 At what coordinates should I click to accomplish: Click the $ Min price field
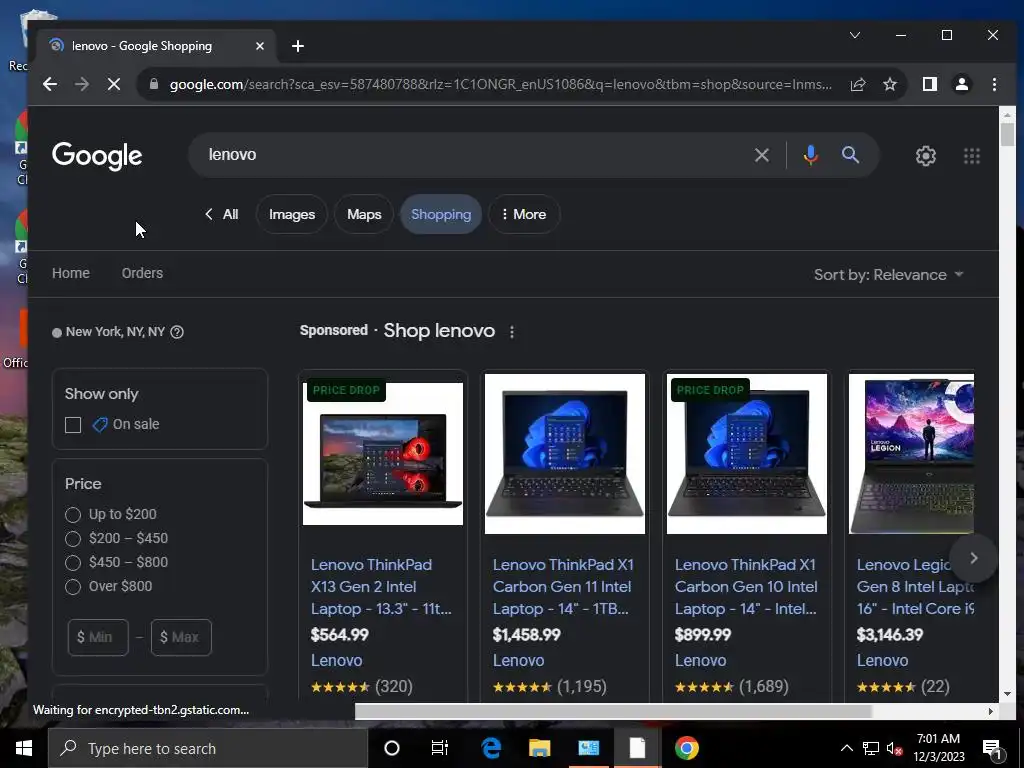[x=98, y=637]
